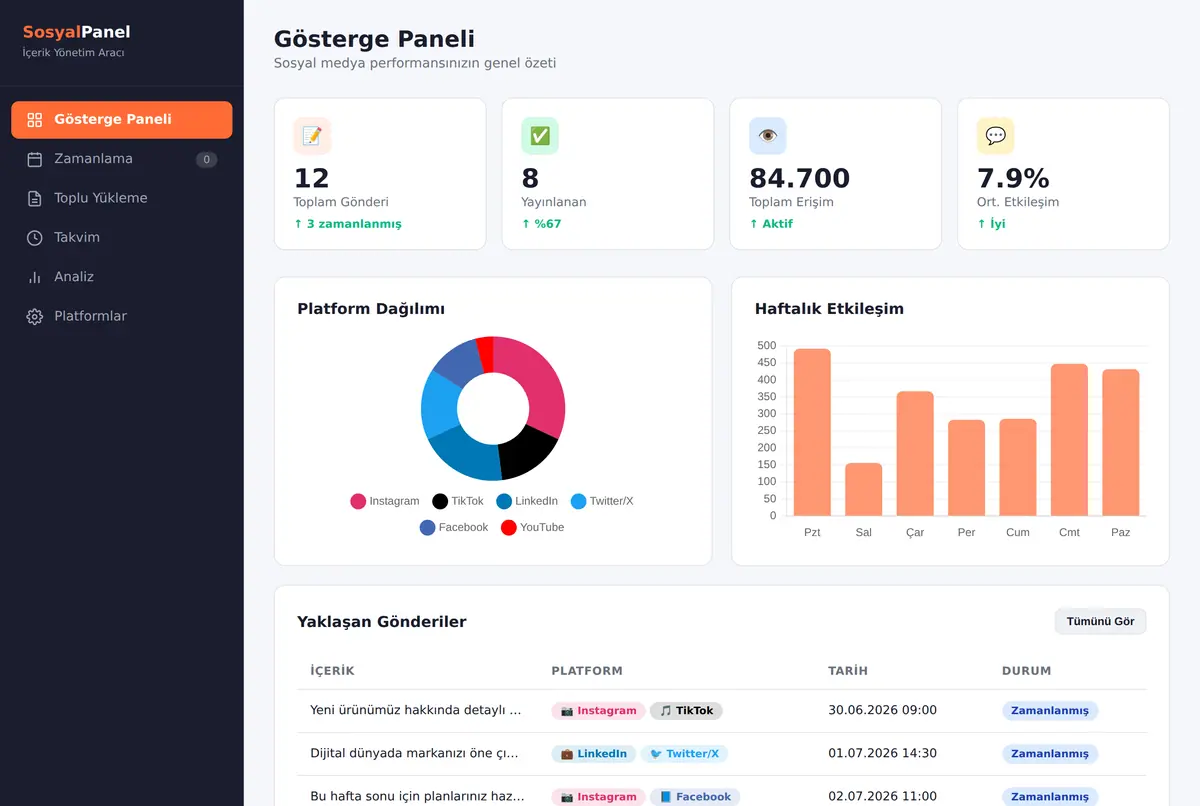
Task: Click the Zamanlama count badge
Action: point(206,159)
